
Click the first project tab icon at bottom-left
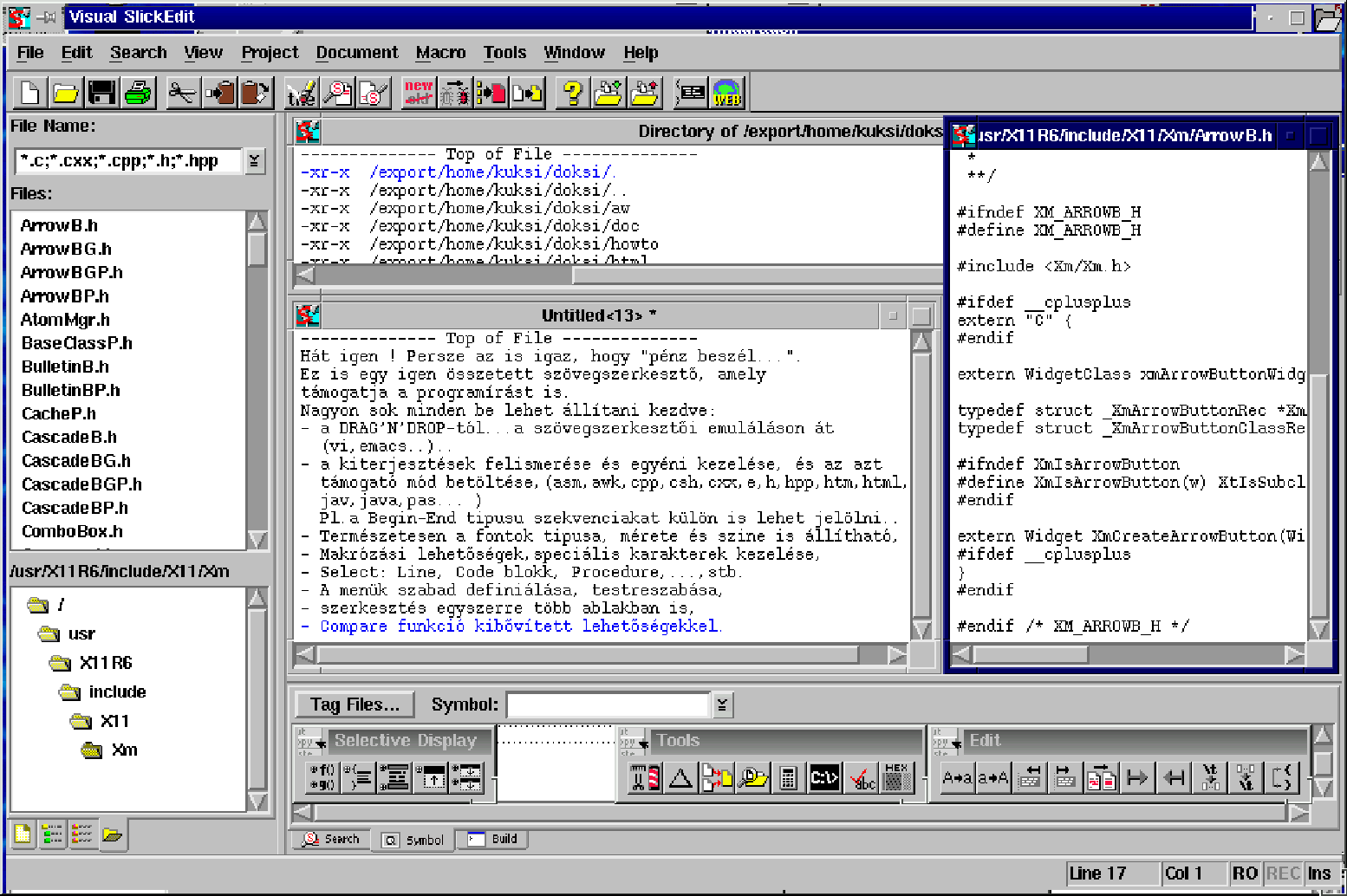23,834
